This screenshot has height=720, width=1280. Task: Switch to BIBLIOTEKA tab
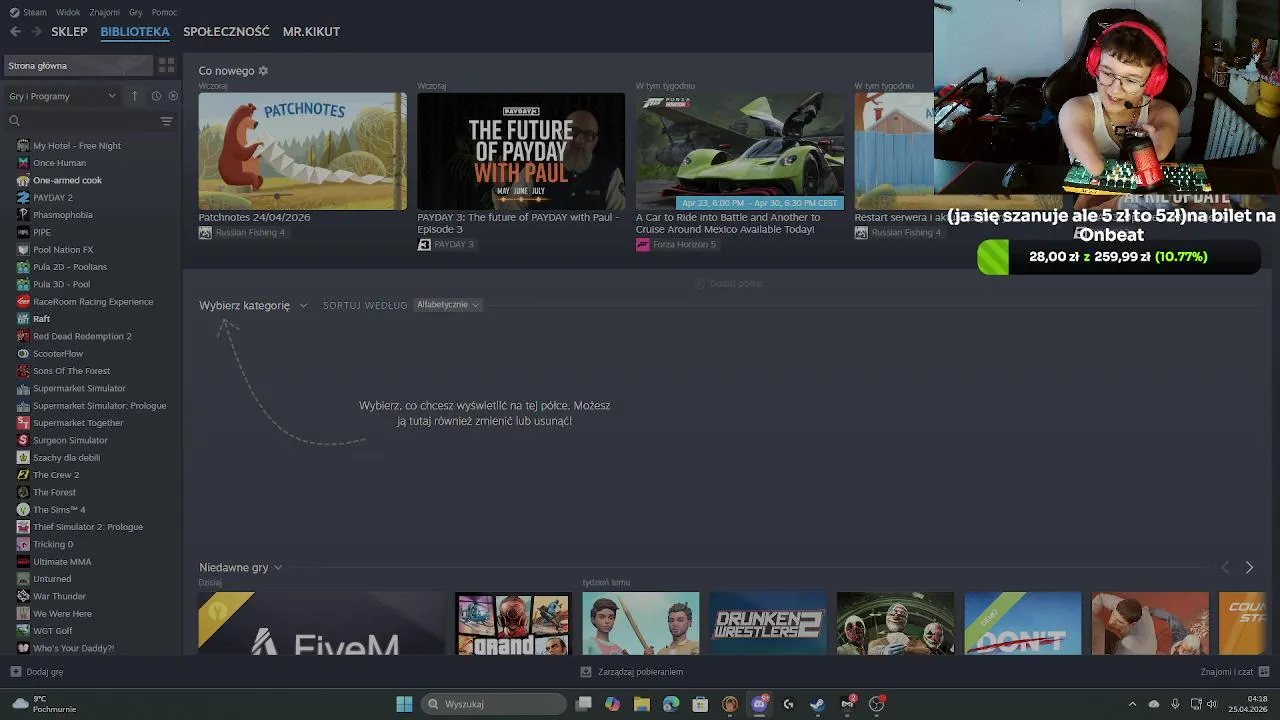coord(135,32)
